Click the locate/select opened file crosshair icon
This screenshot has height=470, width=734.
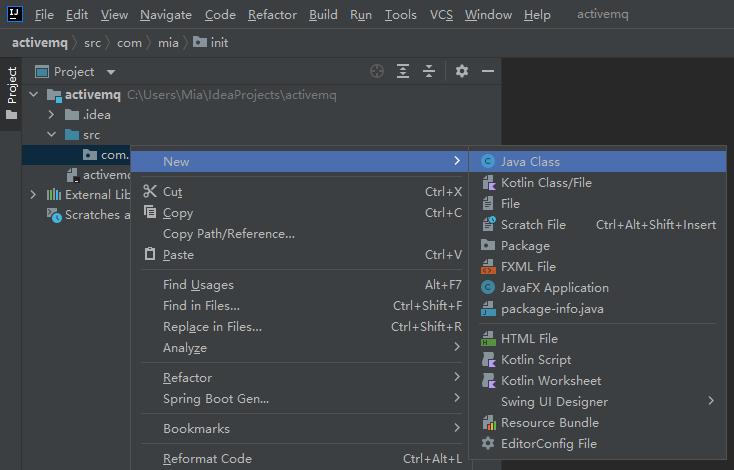(x=377, y=71)
